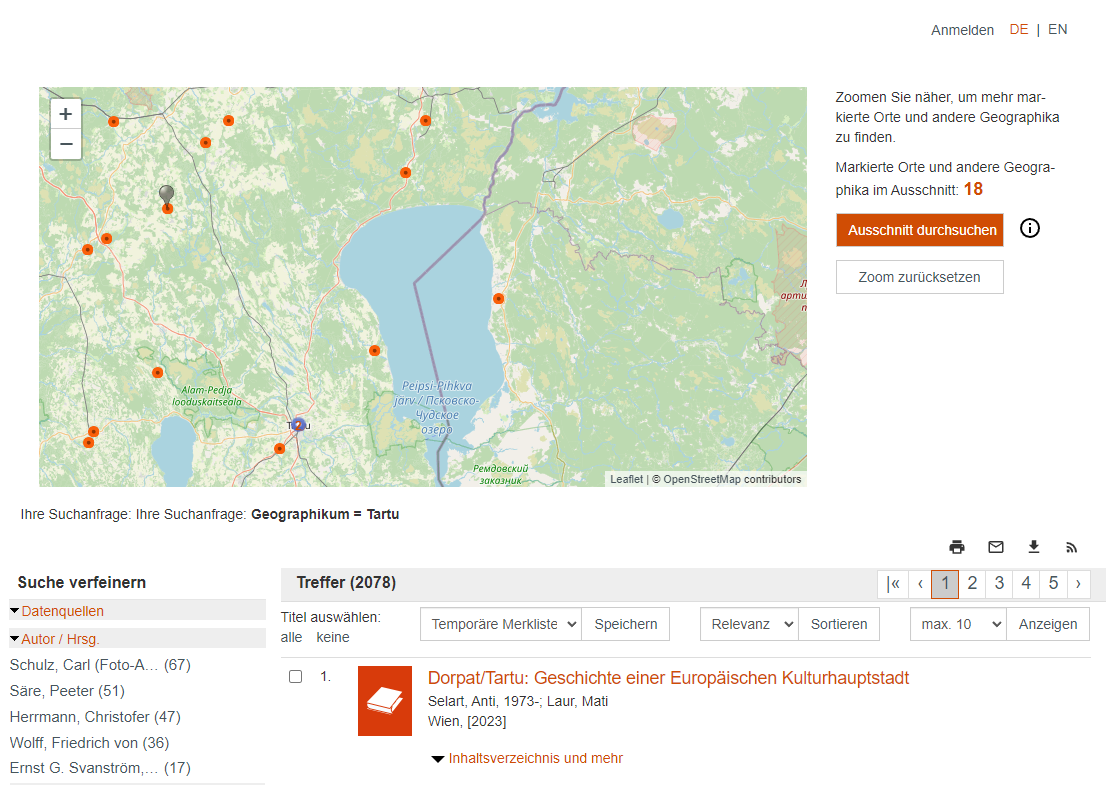Deselect titles with keine
This screenshot has height=785, width=1114.
[x=332, y=637]
